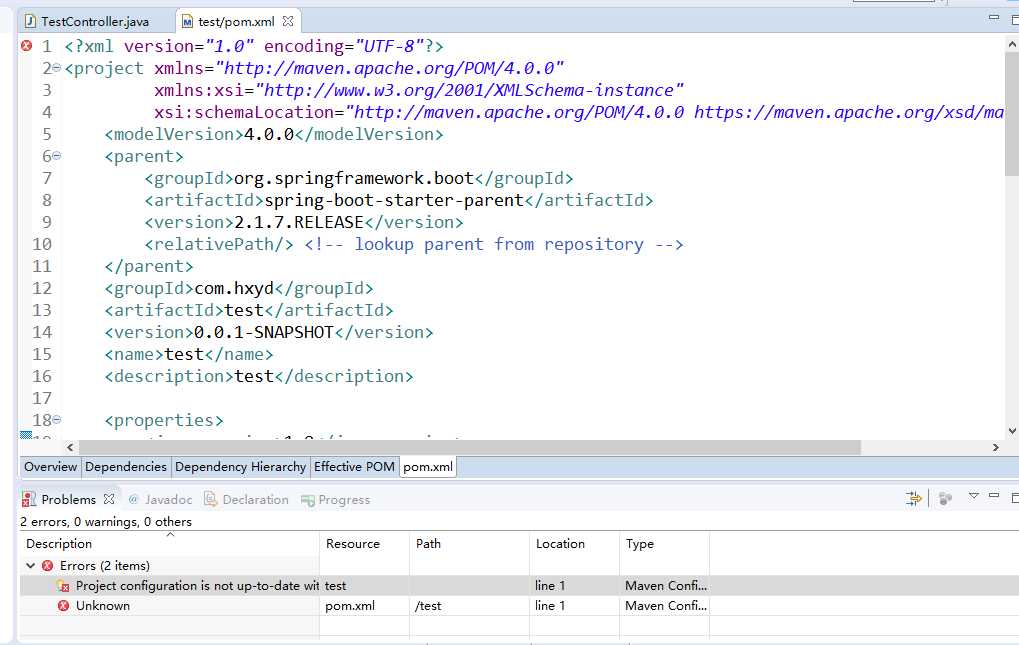
Task: Click the spring-boot-starter-parent artifactId text
Action: click(x=394, y=200)
